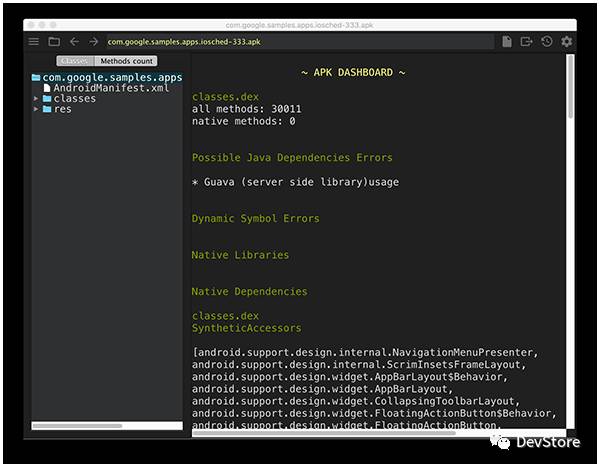Viewport: 600px width, 467px height.
Task: Click the 'APK DASHBOARD' heading
Action: point(353,72)
